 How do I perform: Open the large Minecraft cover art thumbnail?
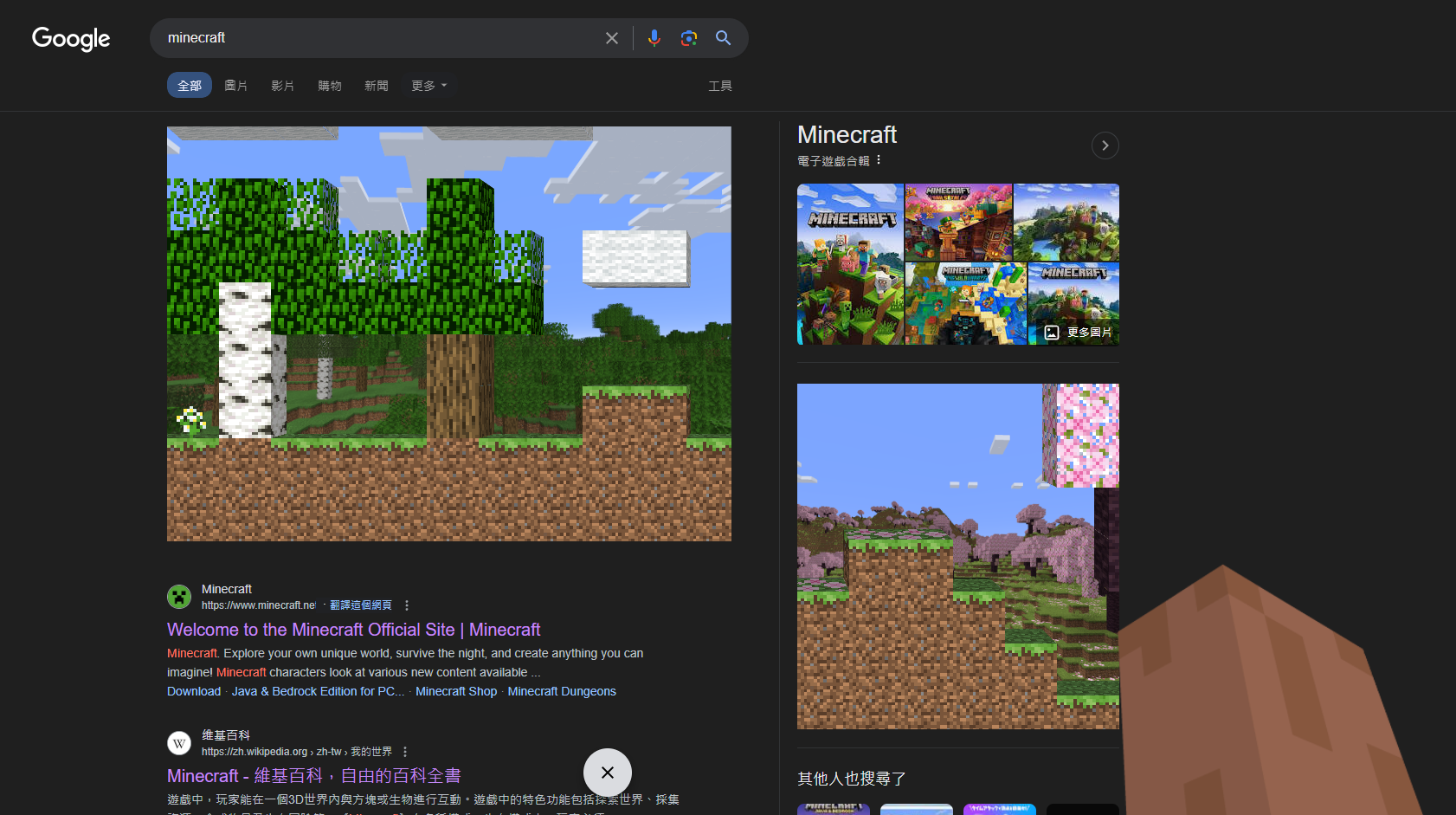[x=850, y=264]
